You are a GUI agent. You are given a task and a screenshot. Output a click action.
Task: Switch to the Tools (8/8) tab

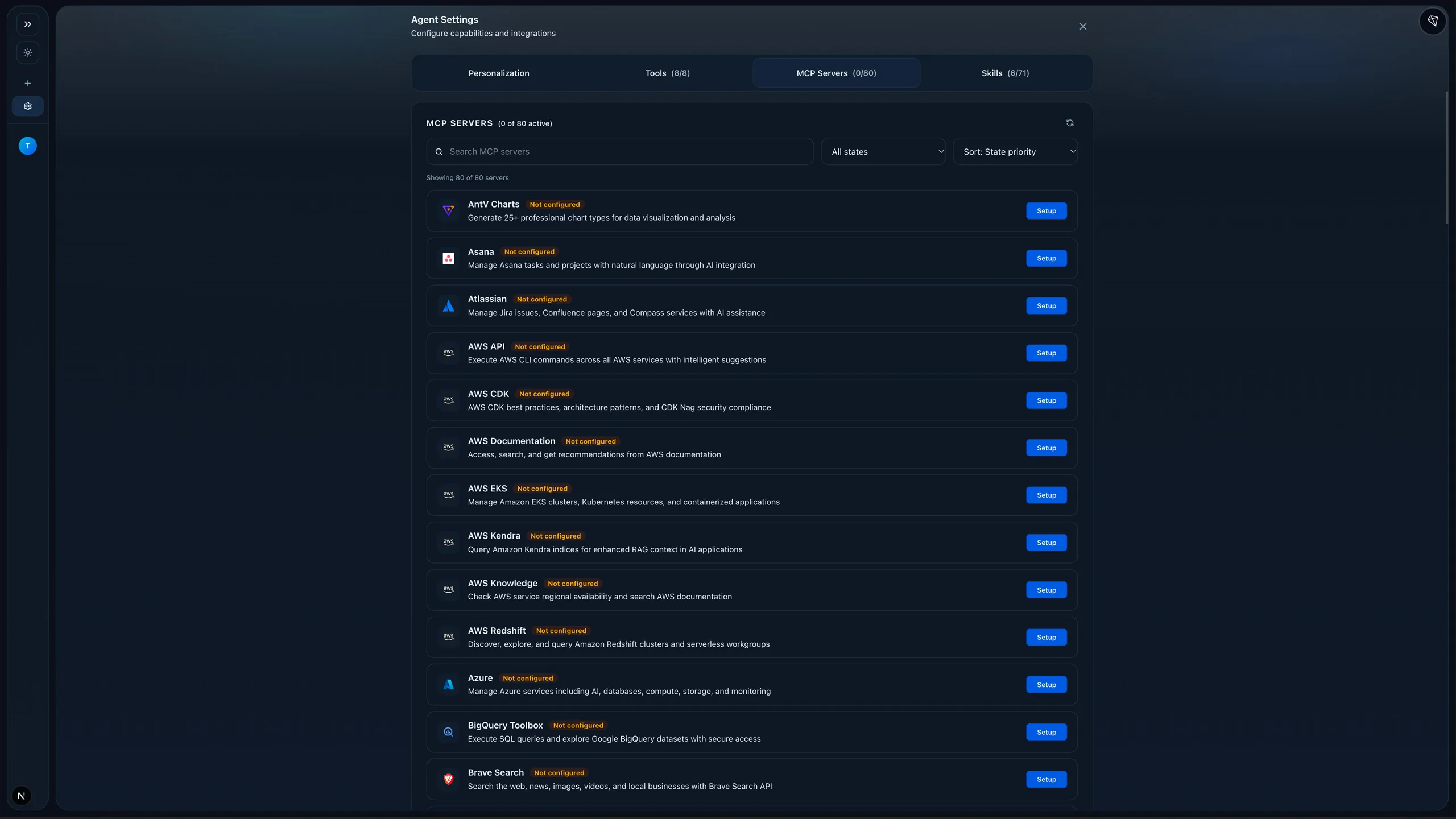[667, 73]
